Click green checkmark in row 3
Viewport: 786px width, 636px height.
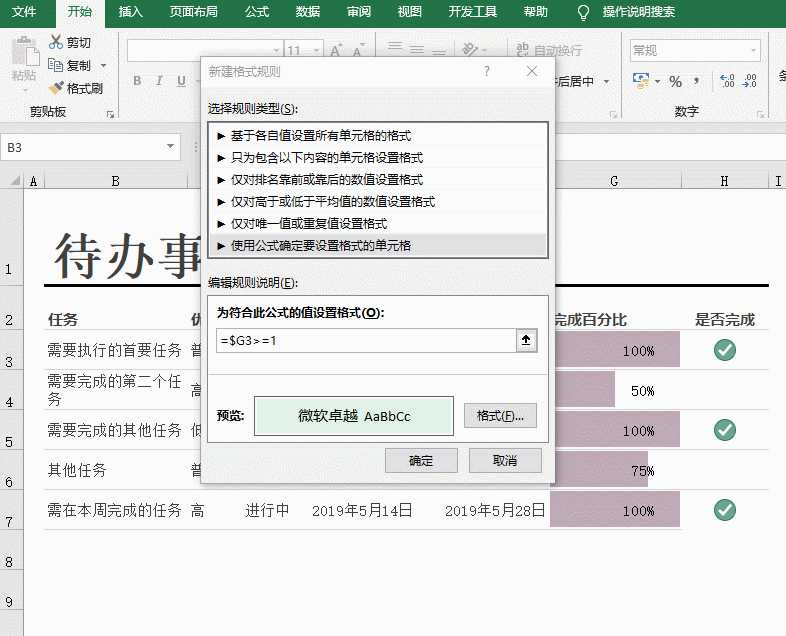click(x=725, y=350)
